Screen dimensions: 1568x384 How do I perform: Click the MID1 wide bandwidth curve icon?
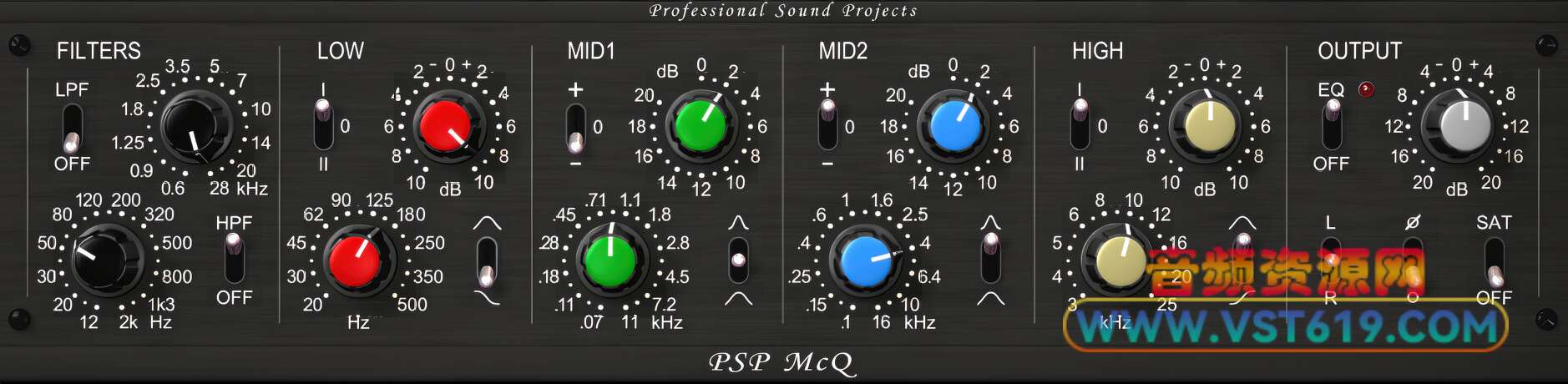pyautogui.click(x=738, y=298)
